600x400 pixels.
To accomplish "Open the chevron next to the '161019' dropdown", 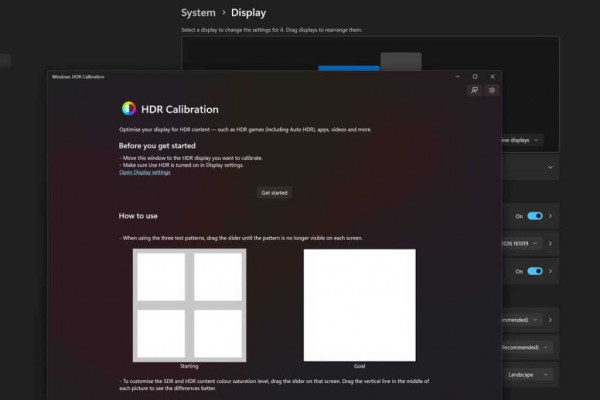I will (550, 243).
